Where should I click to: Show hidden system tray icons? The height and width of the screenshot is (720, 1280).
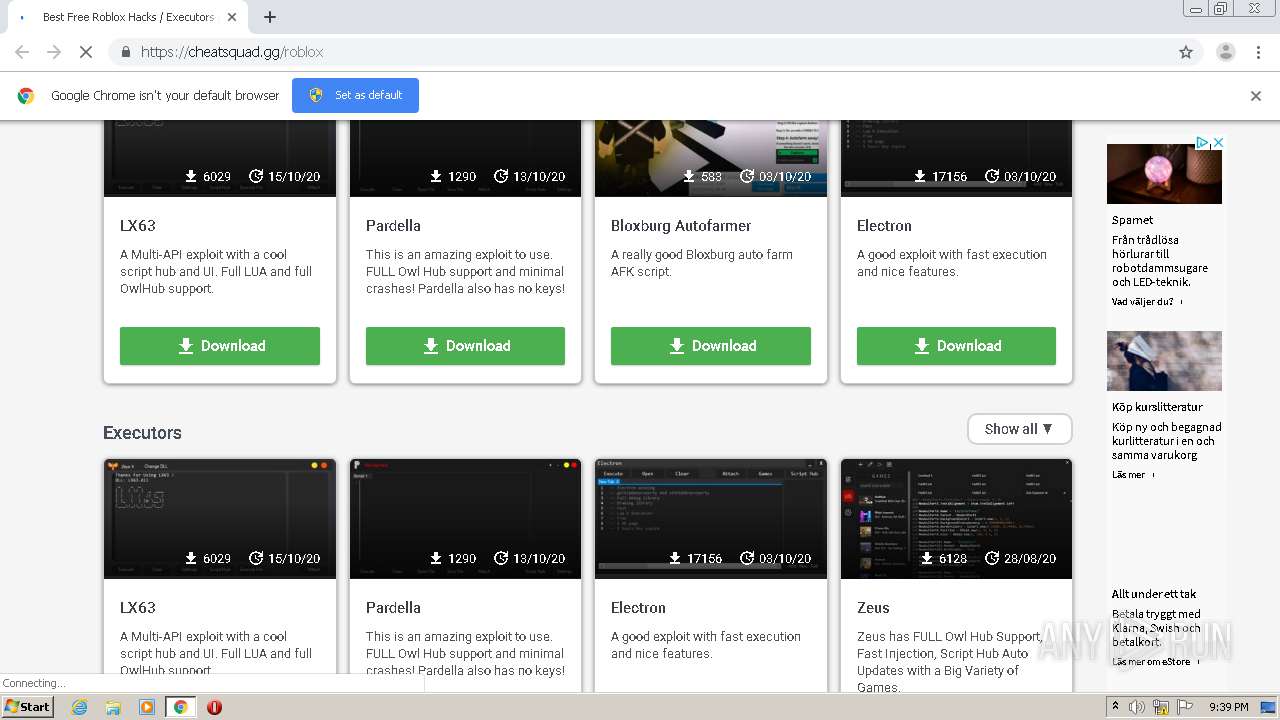click(x=1116, y=707)
